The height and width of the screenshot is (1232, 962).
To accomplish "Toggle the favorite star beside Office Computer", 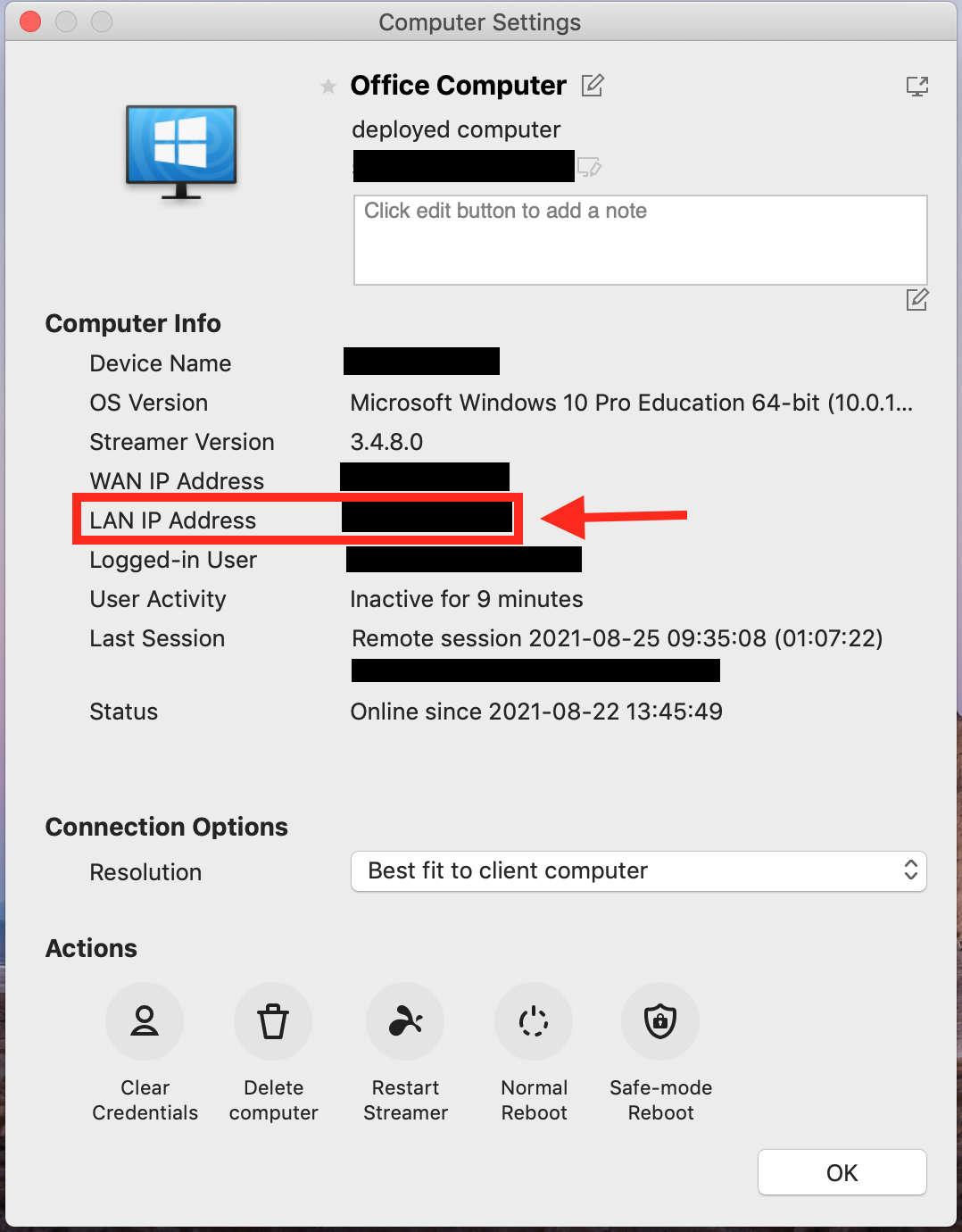I will (328, 87).
